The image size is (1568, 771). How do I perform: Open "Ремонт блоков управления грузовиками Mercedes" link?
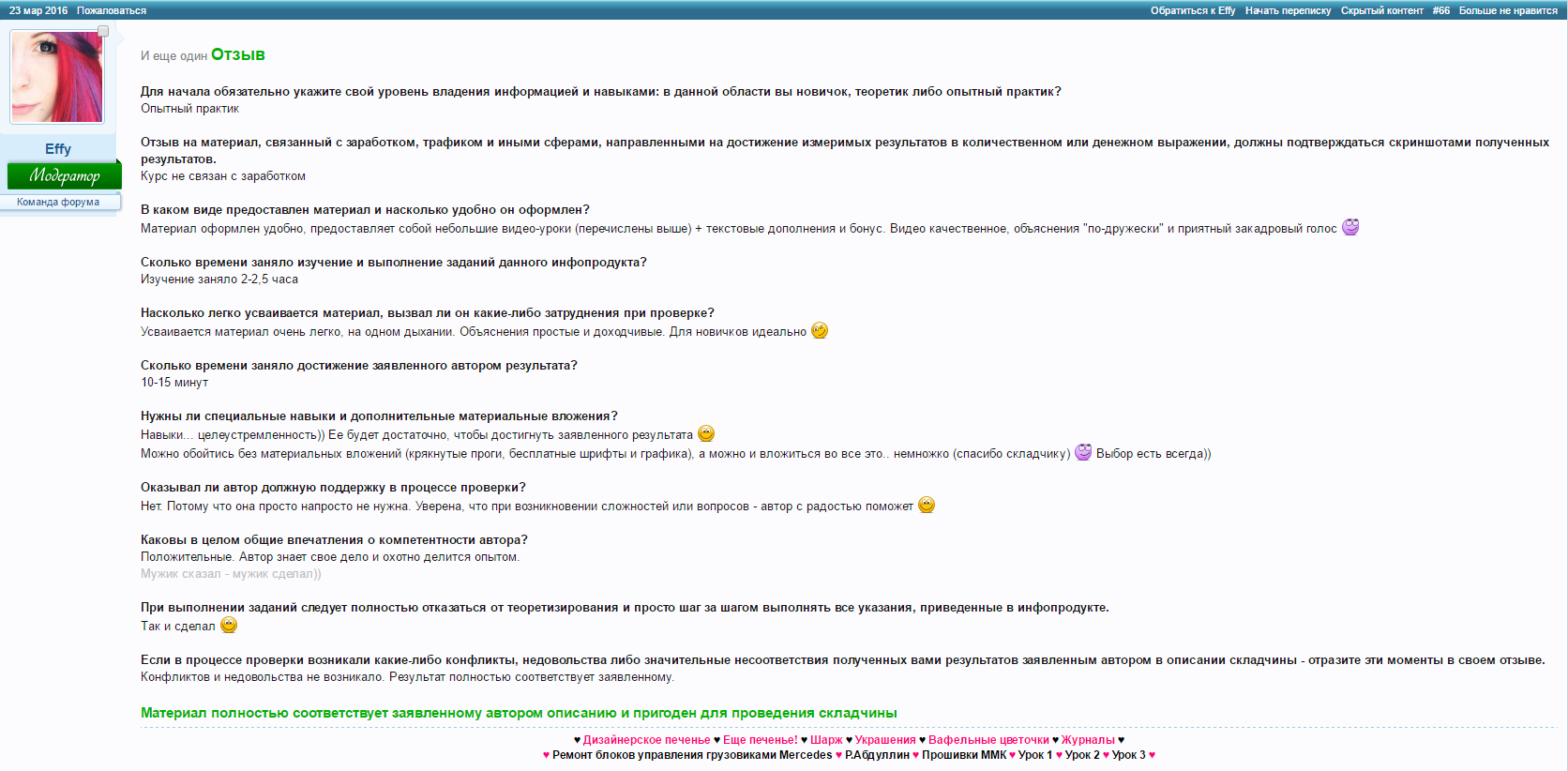(692, 755)
